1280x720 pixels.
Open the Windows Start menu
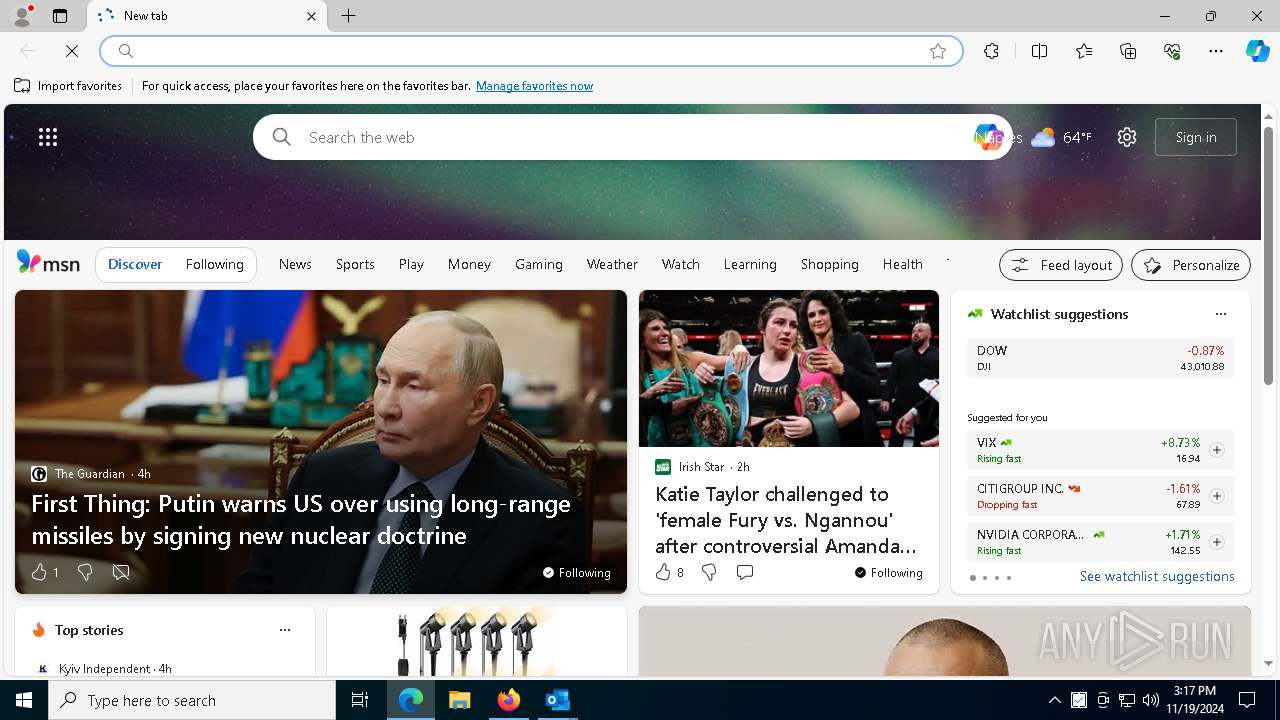pos(24,700)
